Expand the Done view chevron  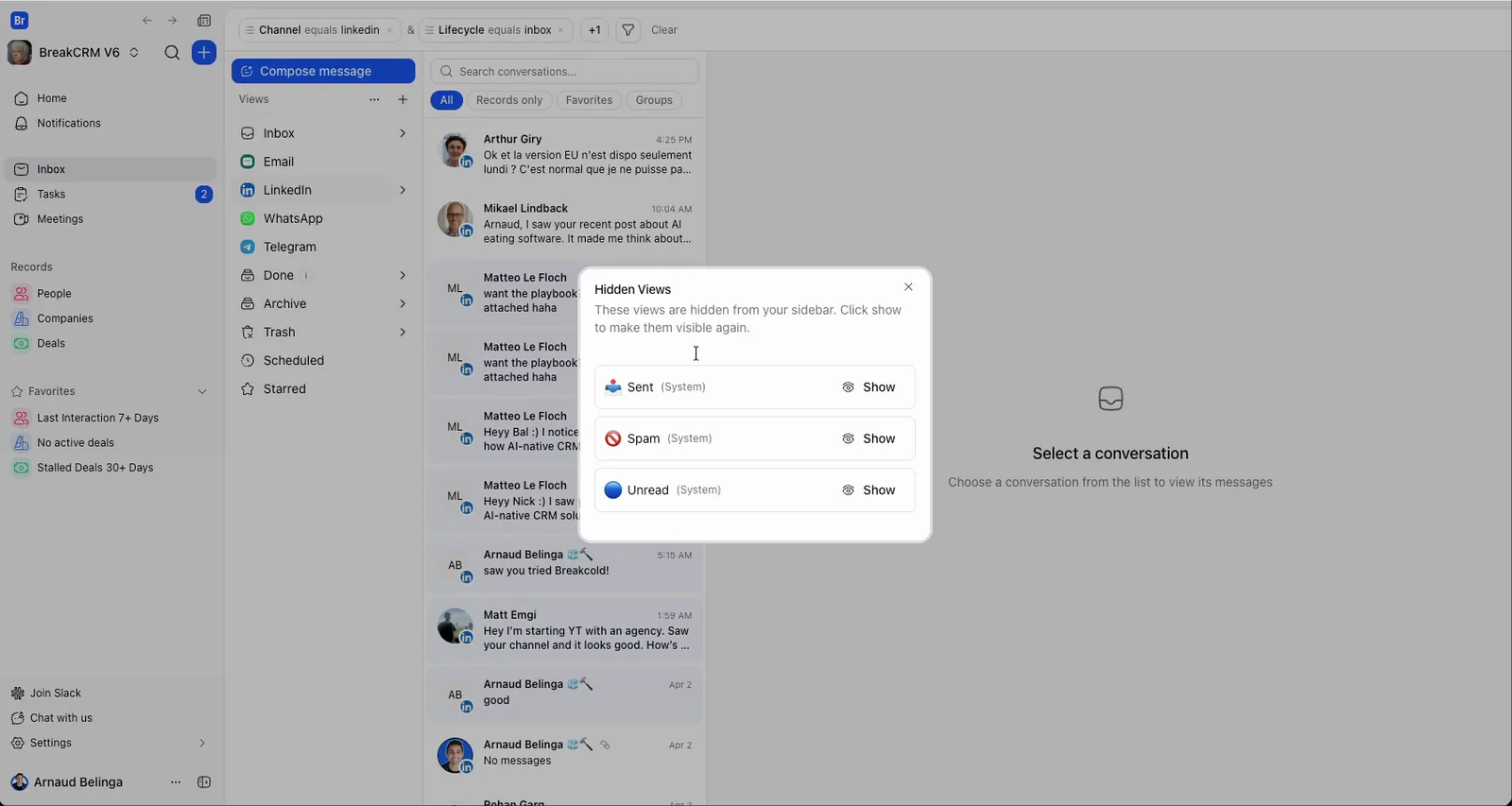pyautogui.click(x=403, y=275)
